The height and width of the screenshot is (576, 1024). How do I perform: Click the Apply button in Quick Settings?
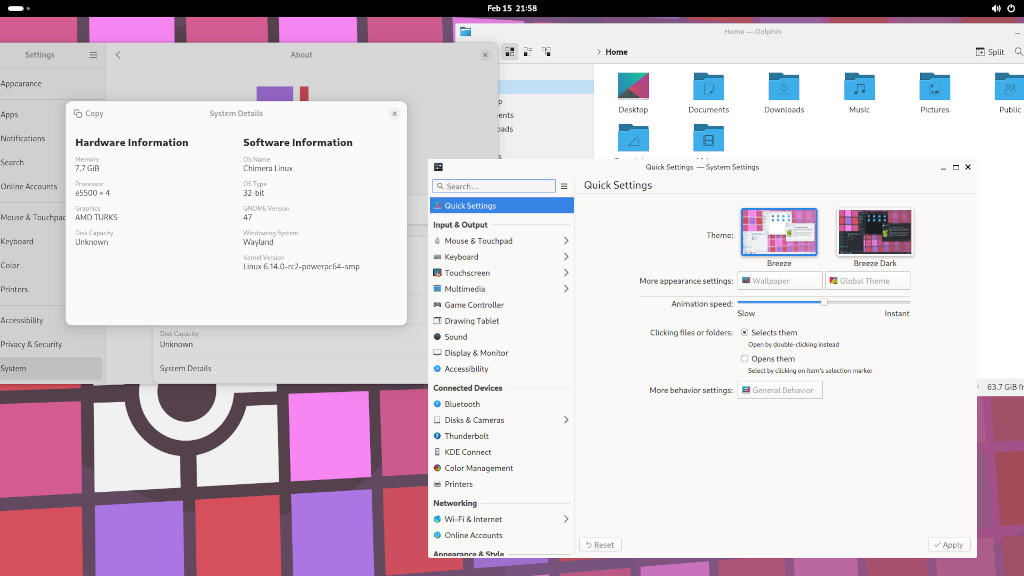pos(949,545)
